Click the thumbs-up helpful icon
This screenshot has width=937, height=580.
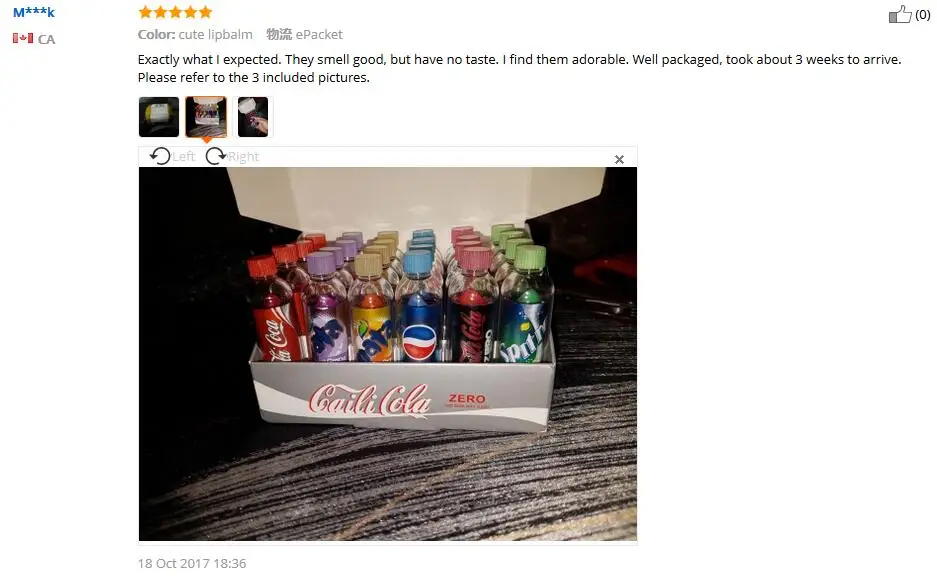pos(899,14)
